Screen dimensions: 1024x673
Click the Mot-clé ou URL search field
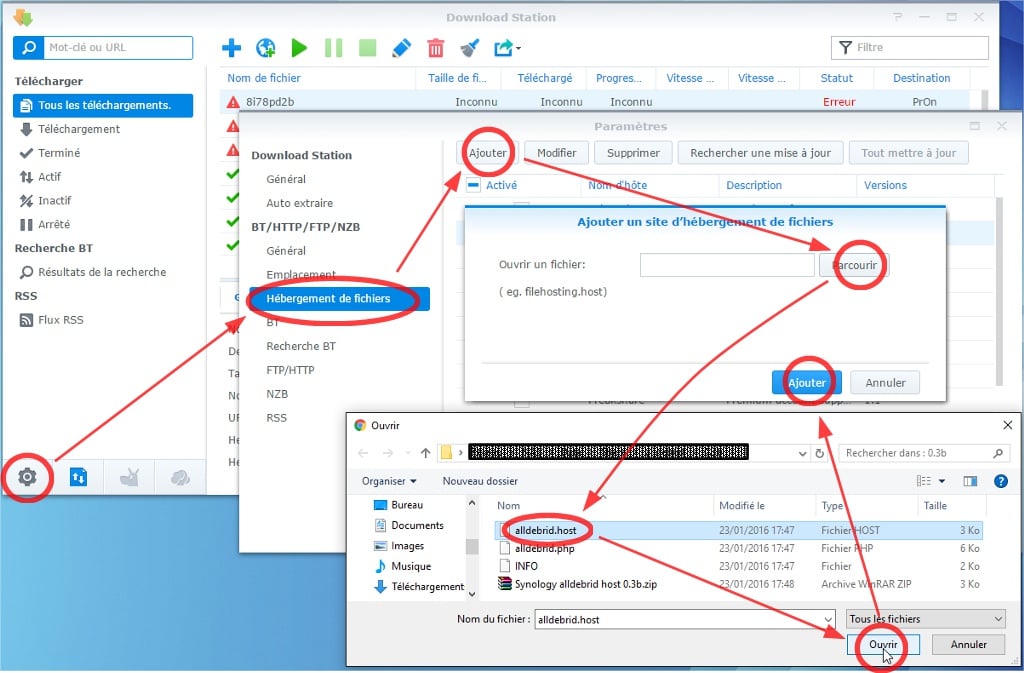point(118,48)
